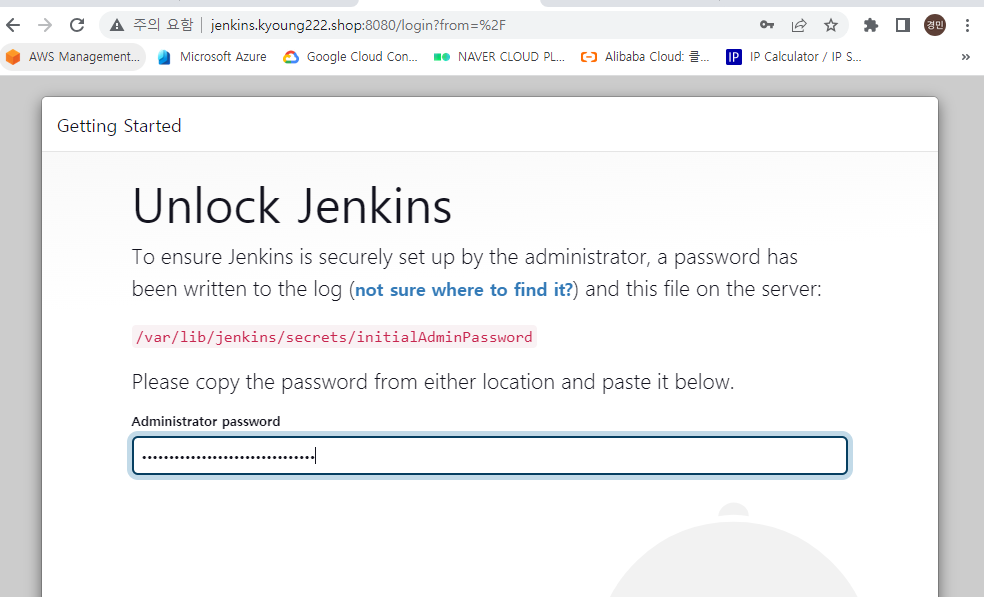The image size is (984, 597).
Task: Open the user profile avatar
Action: (x=934, y=25)
